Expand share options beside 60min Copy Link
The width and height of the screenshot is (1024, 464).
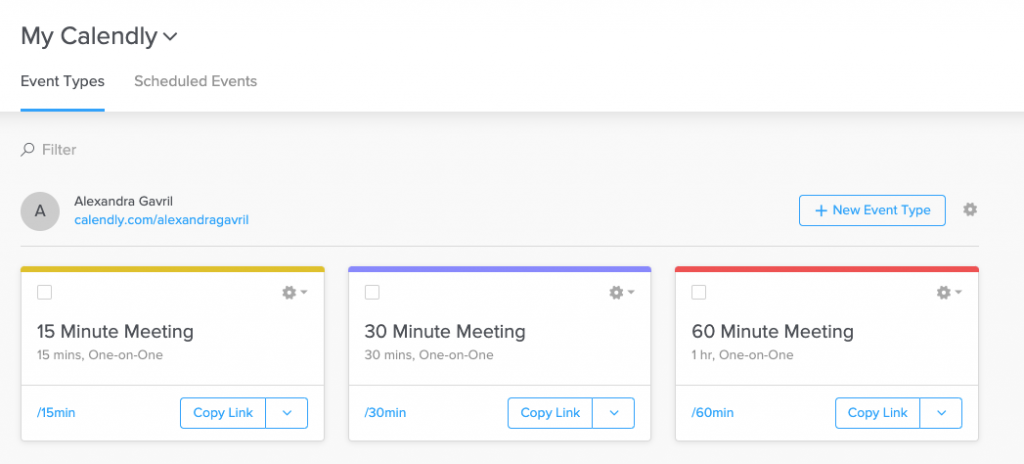941,413
